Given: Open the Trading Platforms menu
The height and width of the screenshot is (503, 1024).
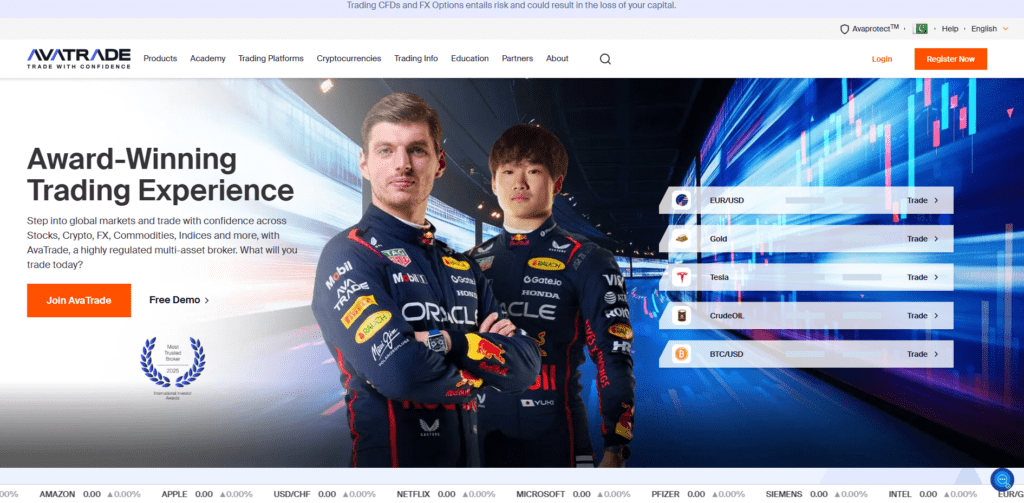Looking at the screenshot, I should click(270, 59).
